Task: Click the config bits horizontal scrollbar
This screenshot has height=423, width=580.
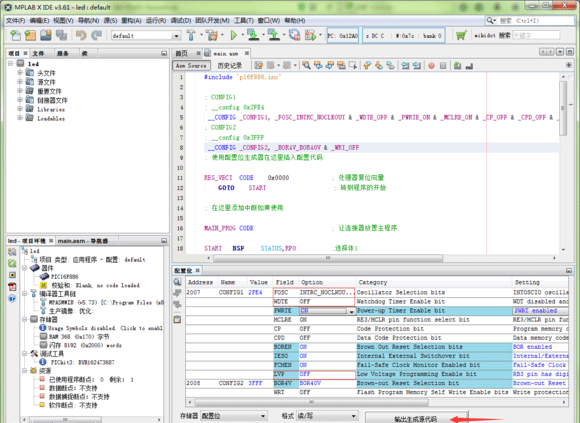Action: (311, 402)
